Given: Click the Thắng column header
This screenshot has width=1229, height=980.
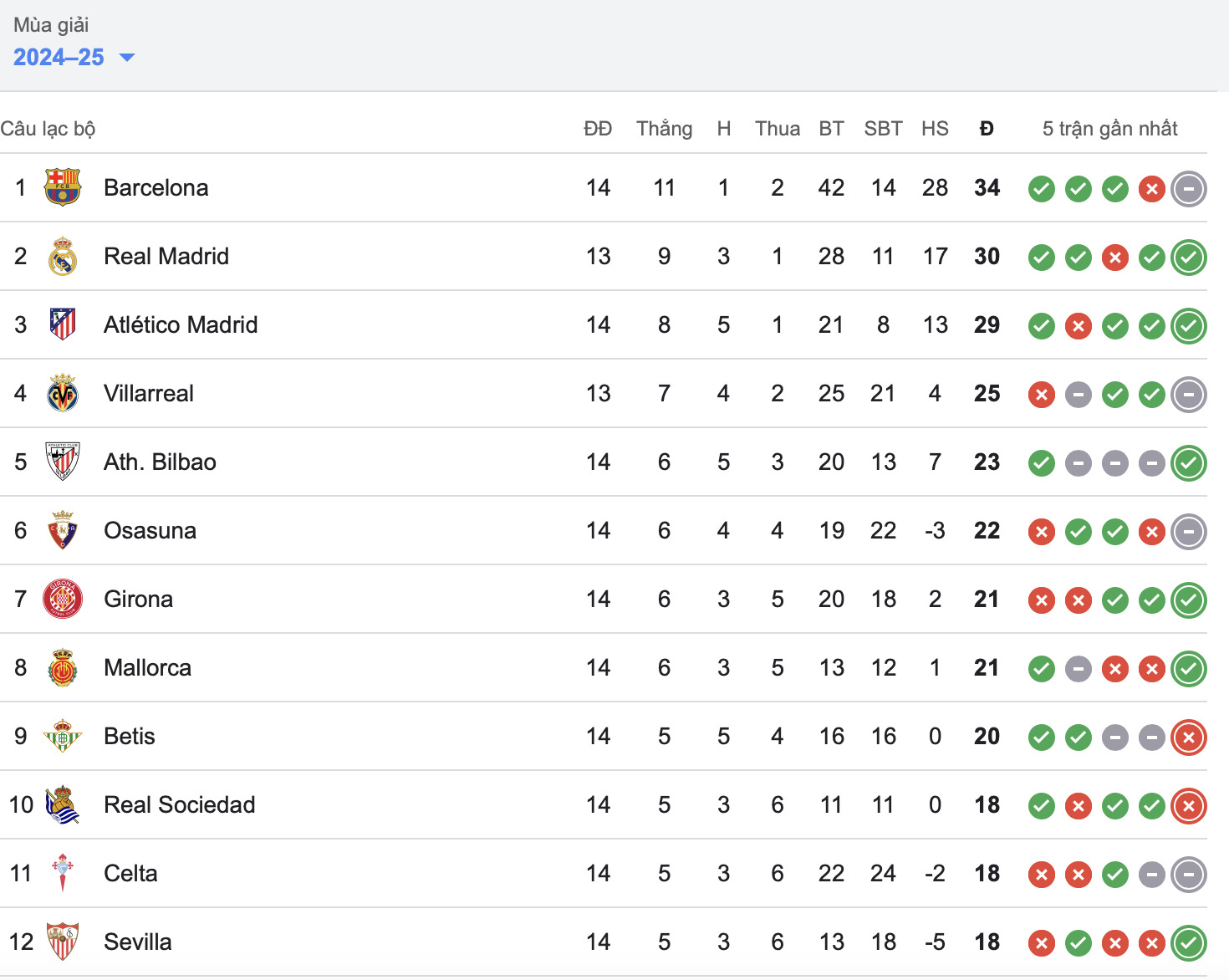Looking at the screenshot, I should coord(664,129).
